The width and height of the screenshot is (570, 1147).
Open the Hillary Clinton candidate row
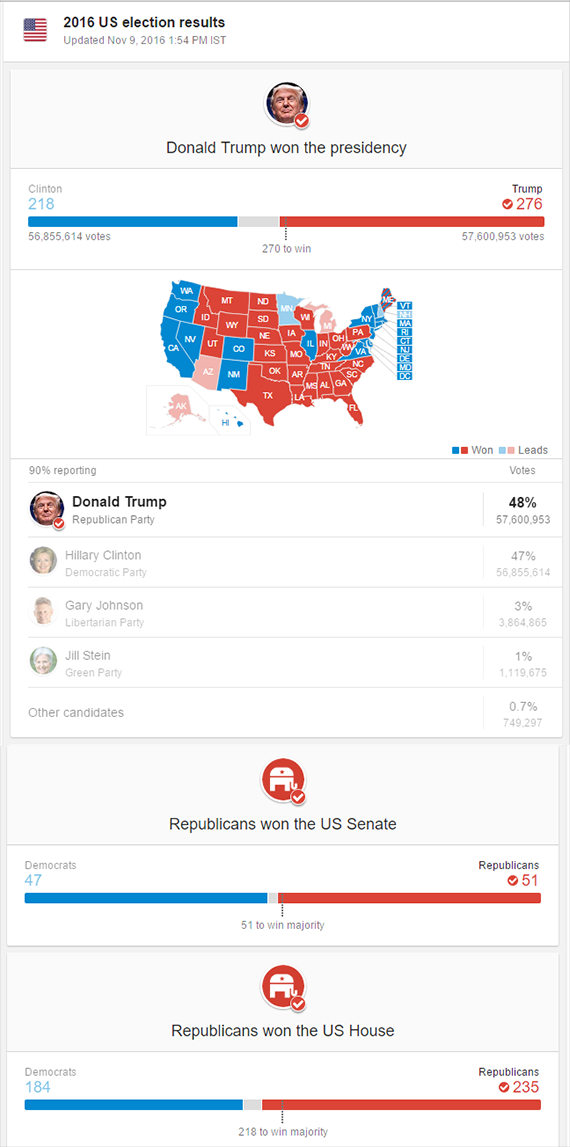[x=290, y=562]
